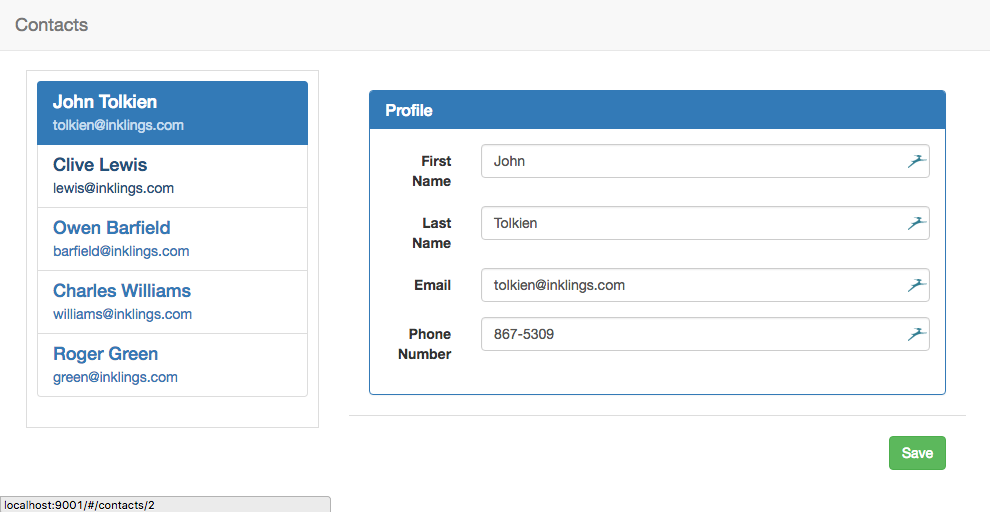
Task: Click the password manager icon in First Name field
Action: pyautogui.click(x=917, y=161)
